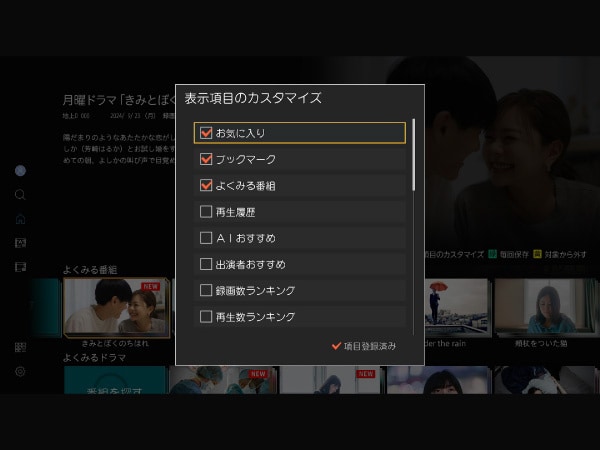Viewport: 600px width, 450px height.
Task: Select the profile circle icon in sidebar
Action: [20, 171]
